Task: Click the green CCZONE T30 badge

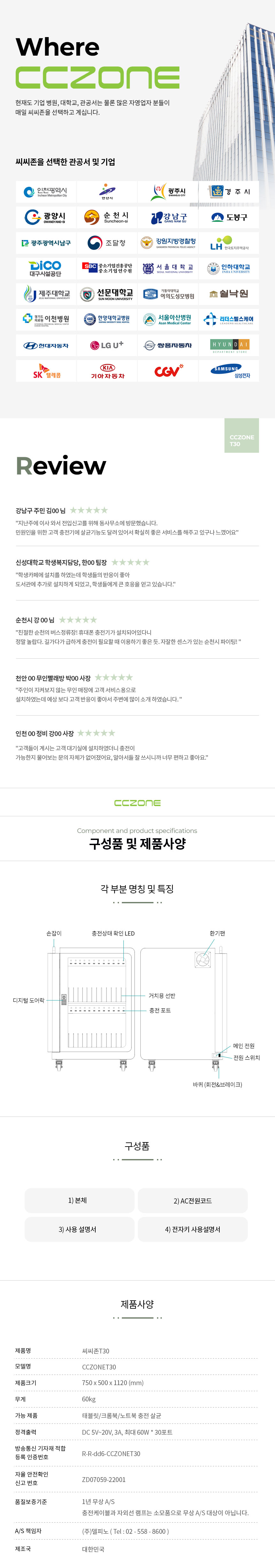Action: click(241, 435)
